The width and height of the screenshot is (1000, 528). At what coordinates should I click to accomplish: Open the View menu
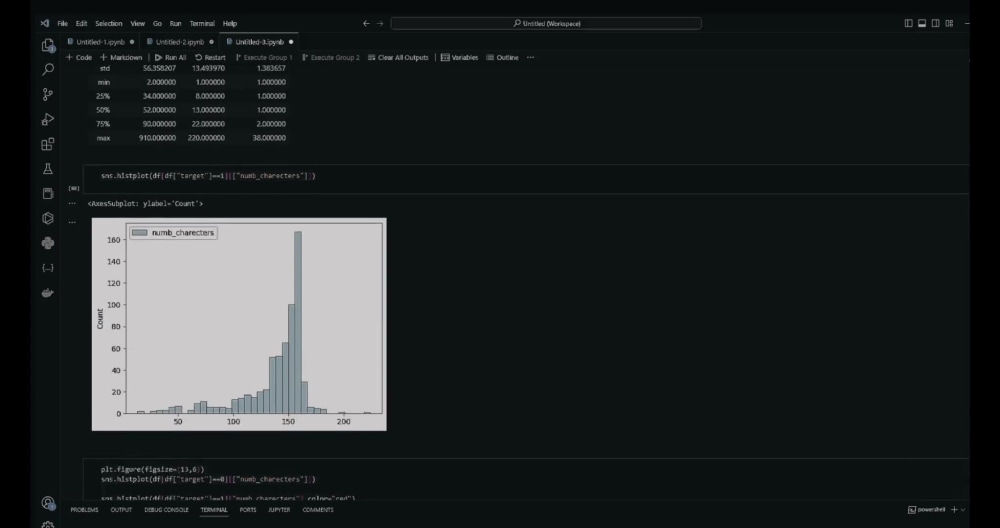tap(138, 24)
